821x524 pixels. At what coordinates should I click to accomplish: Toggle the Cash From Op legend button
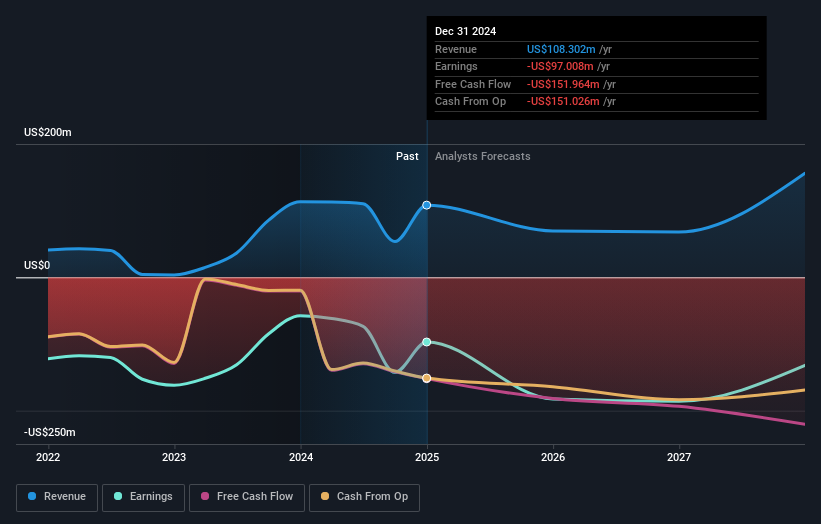(364, 497)
